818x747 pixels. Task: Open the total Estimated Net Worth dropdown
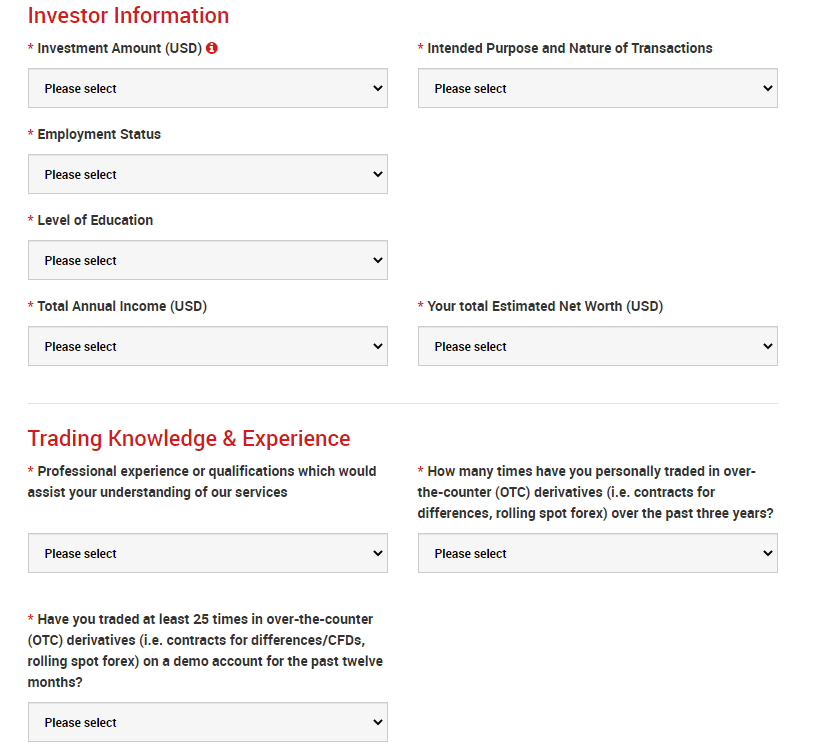click(597, 346)
